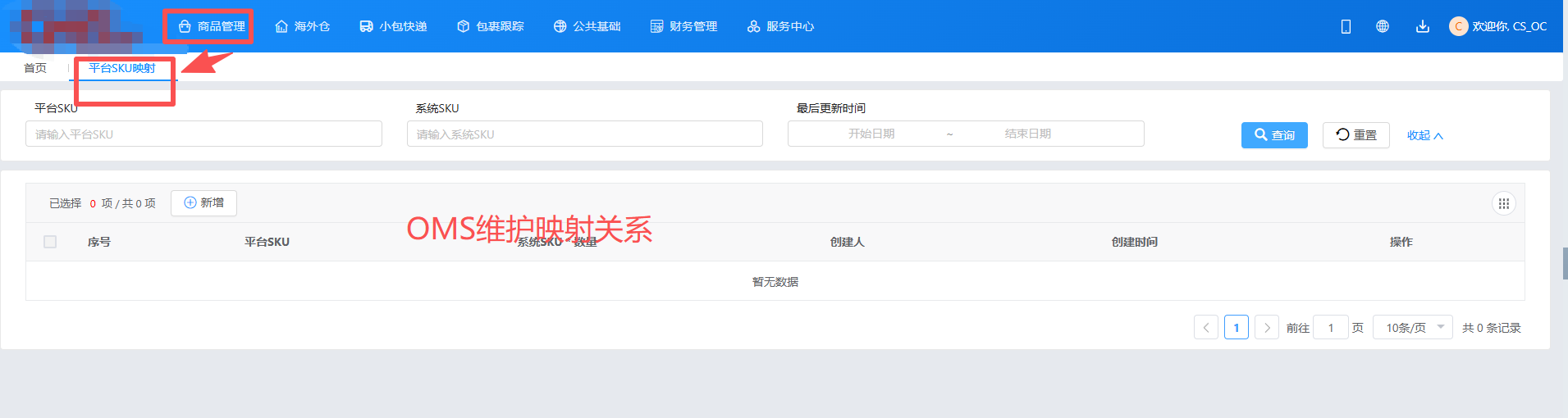Viewport: 1568px width, 418px height.
Task: Open the 欢迎你, CS_OC user menu
Action: [1509, 26]
